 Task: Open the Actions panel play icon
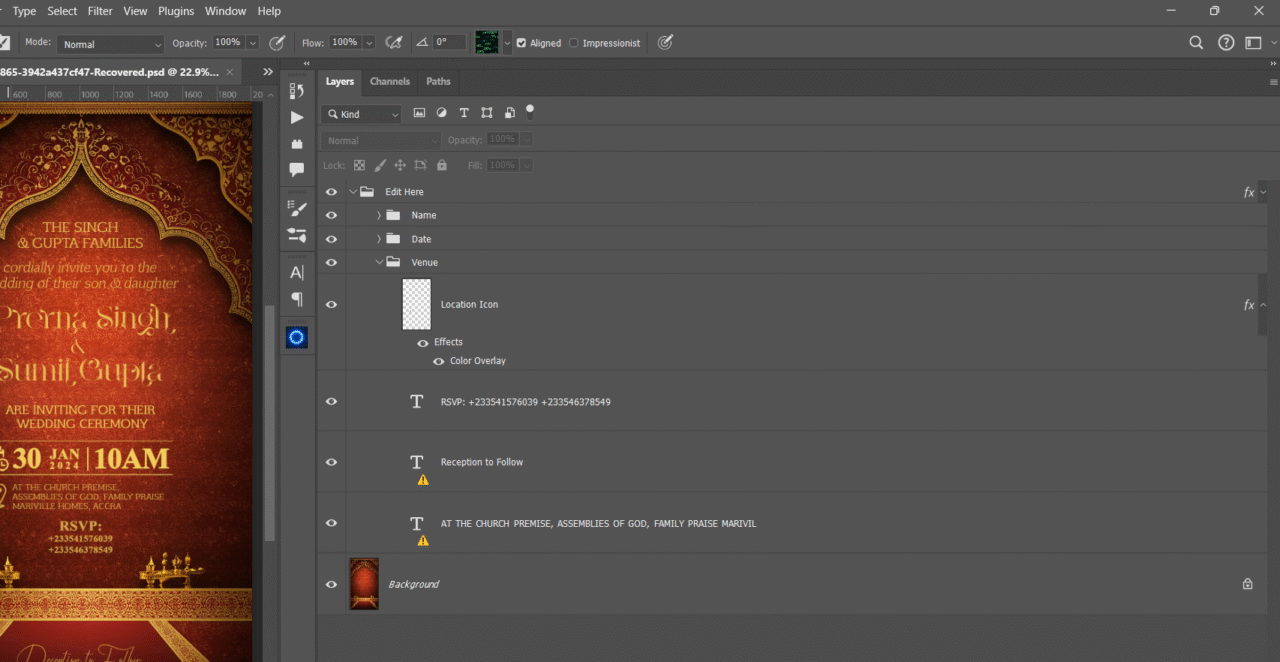(x=297, y=118)
